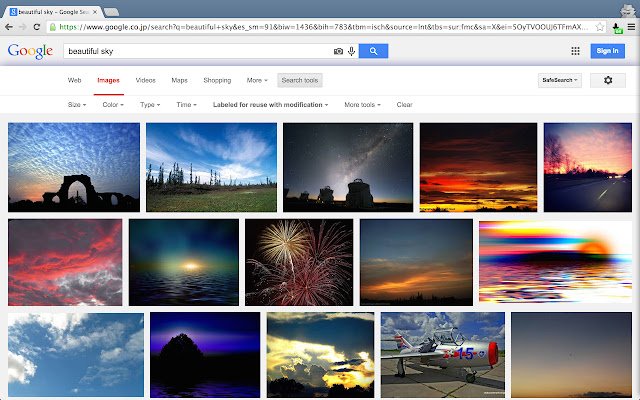Screen dimensions: 640x400
Task: Reload the page with refresh icon
Action: [x=37, y=27]
